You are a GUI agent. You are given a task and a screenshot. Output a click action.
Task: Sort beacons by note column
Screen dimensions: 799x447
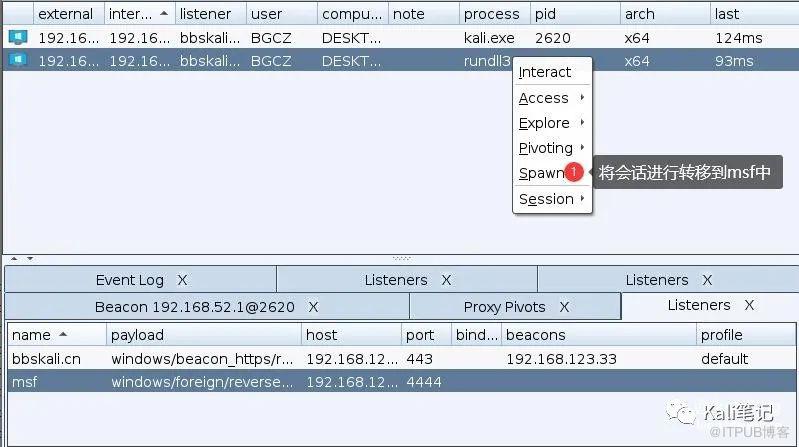point(423,14)
